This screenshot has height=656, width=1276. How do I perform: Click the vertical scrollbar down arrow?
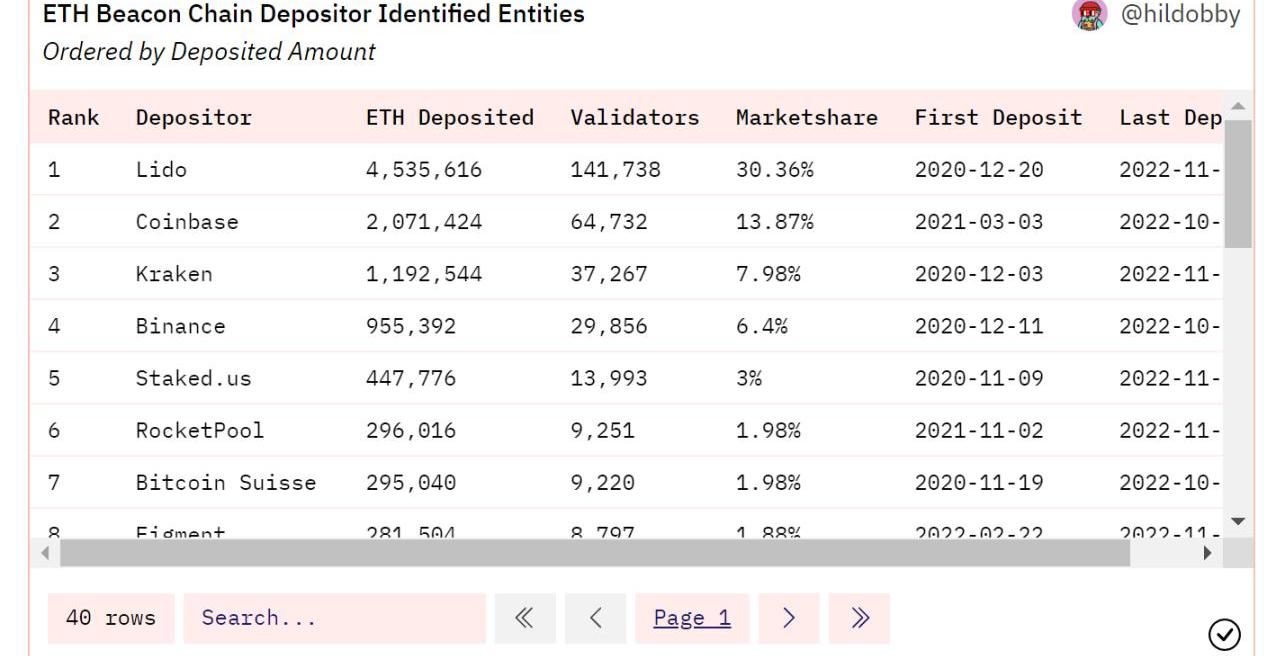1238,521
